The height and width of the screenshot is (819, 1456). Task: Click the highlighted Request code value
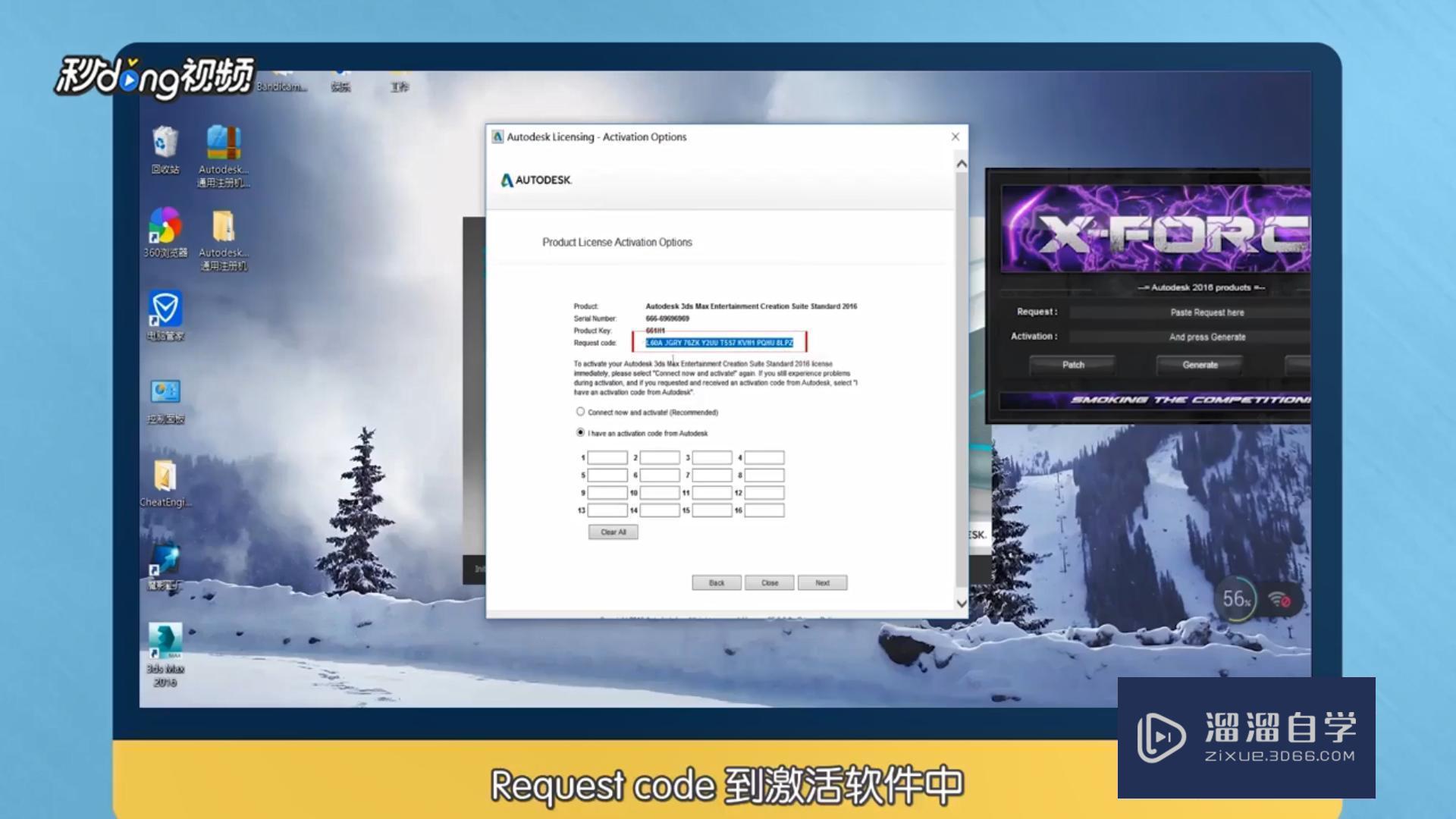[x=719, y=343]
